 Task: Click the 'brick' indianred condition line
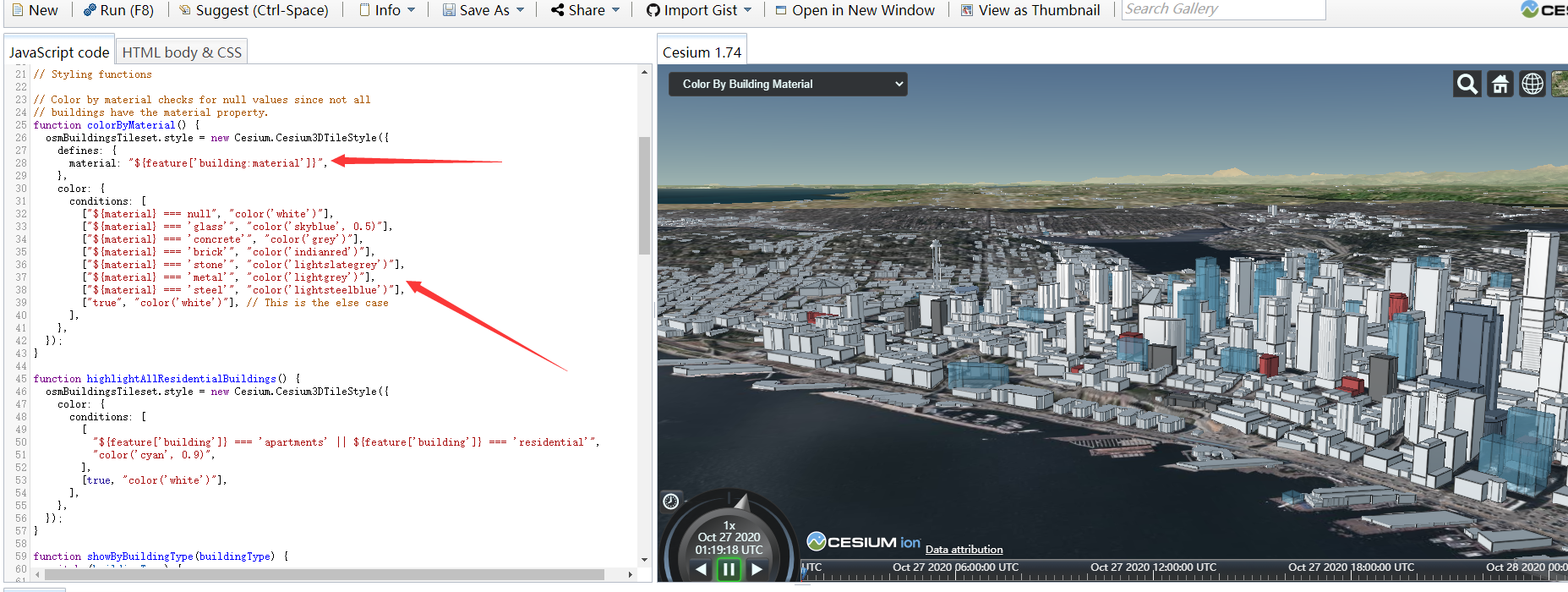tap(228, 252)
